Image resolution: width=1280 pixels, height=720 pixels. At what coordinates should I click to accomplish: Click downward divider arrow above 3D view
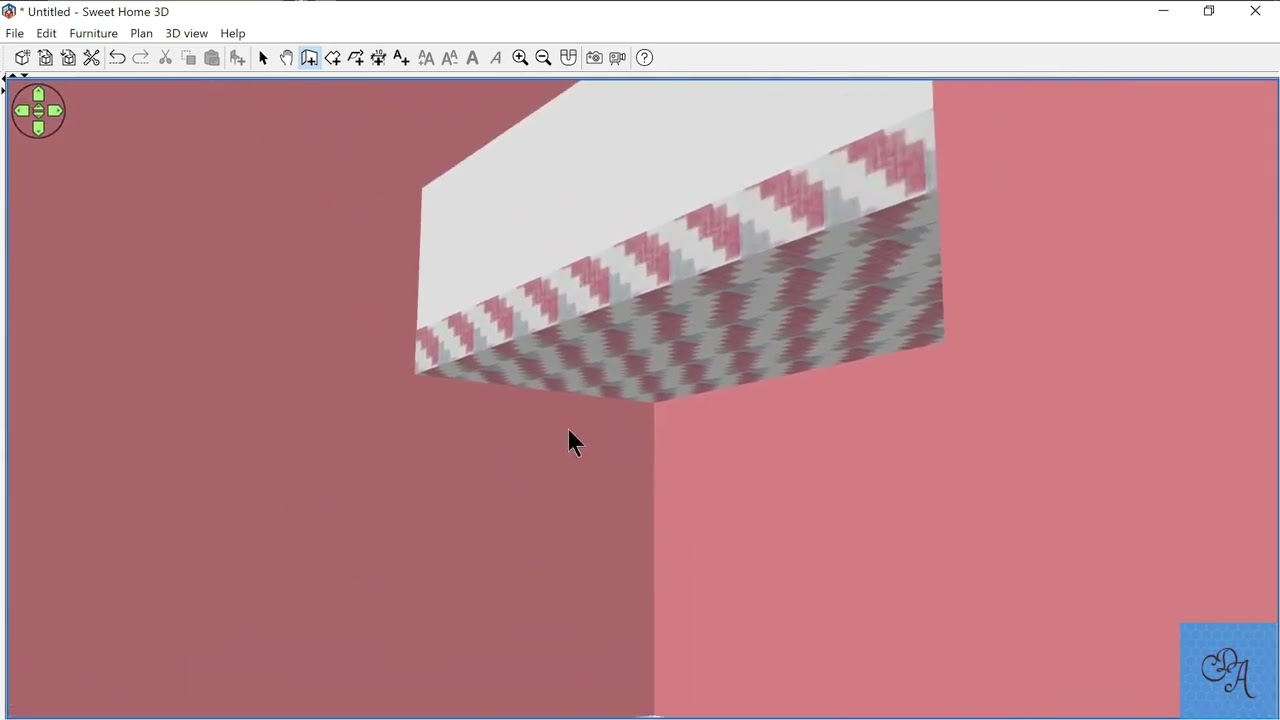click(x=24, y=76)
